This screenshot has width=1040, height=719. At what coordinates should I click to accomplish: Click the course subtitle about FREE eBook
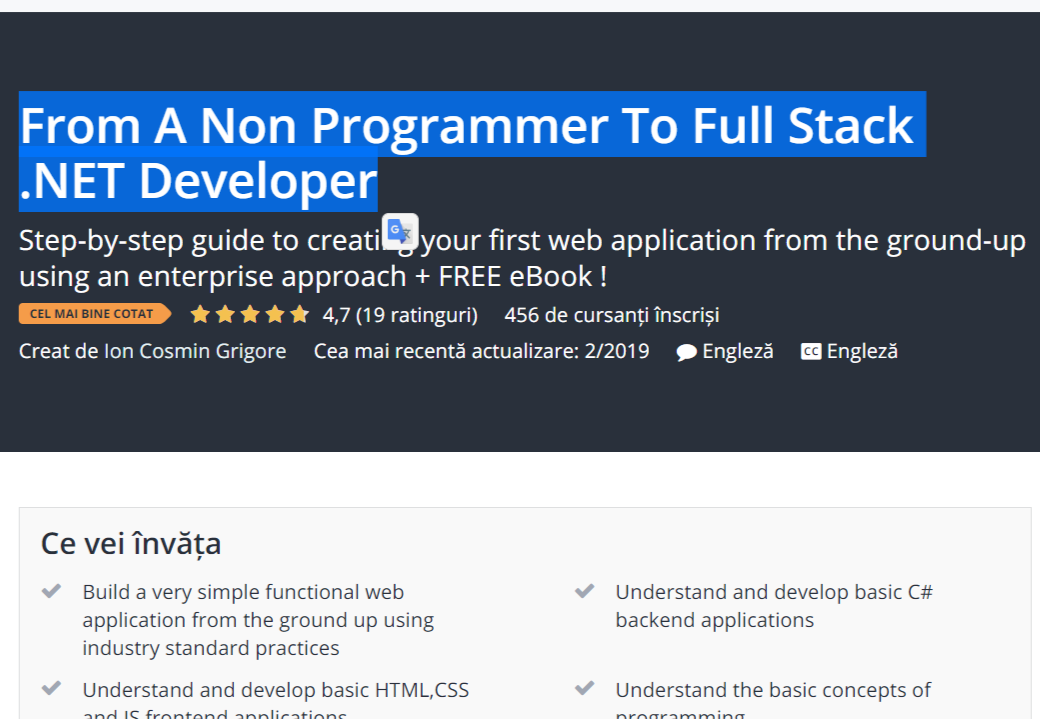[520, 258]
